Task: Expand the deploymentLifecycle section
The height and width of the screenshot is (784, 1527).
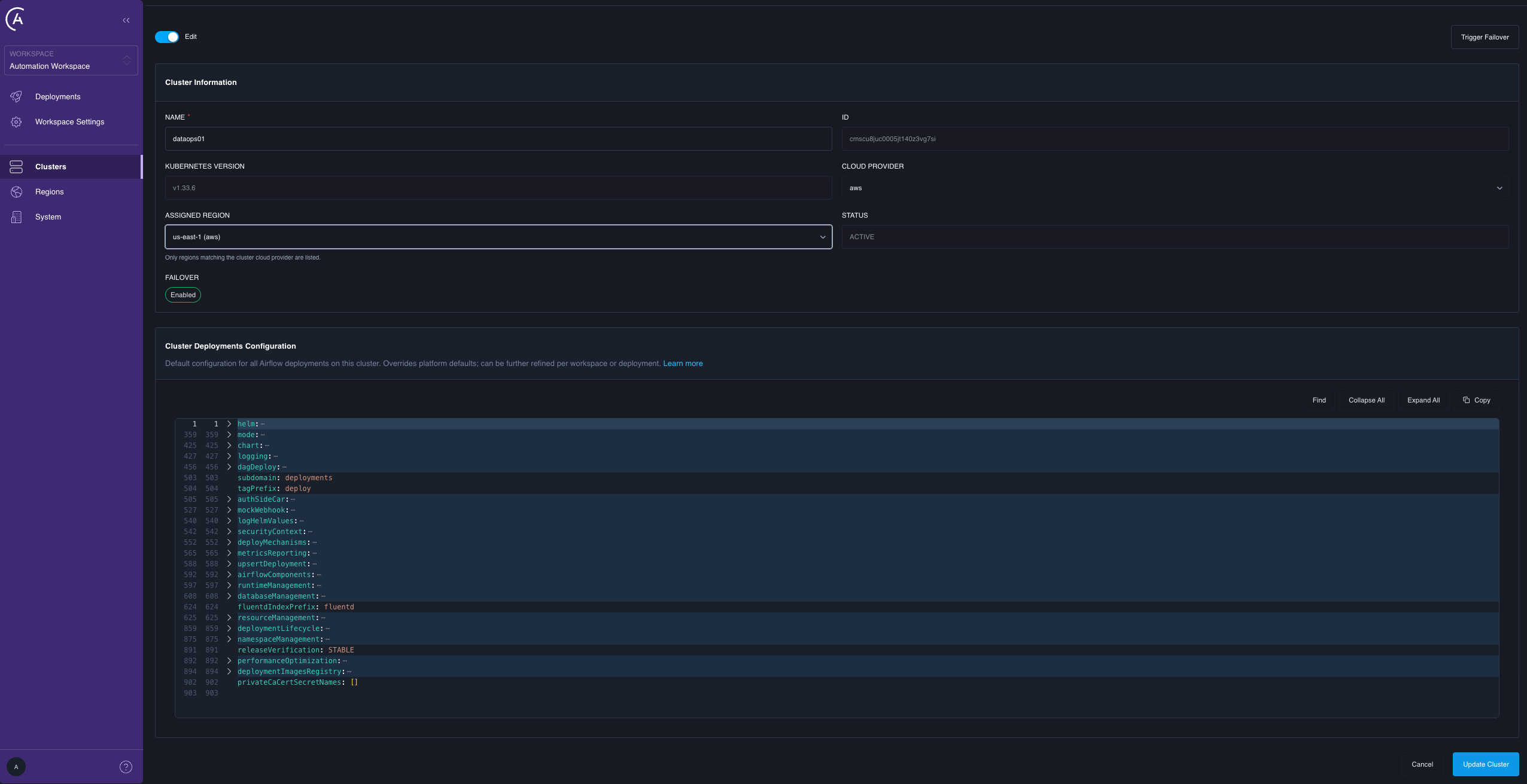Action: point(229,629)
